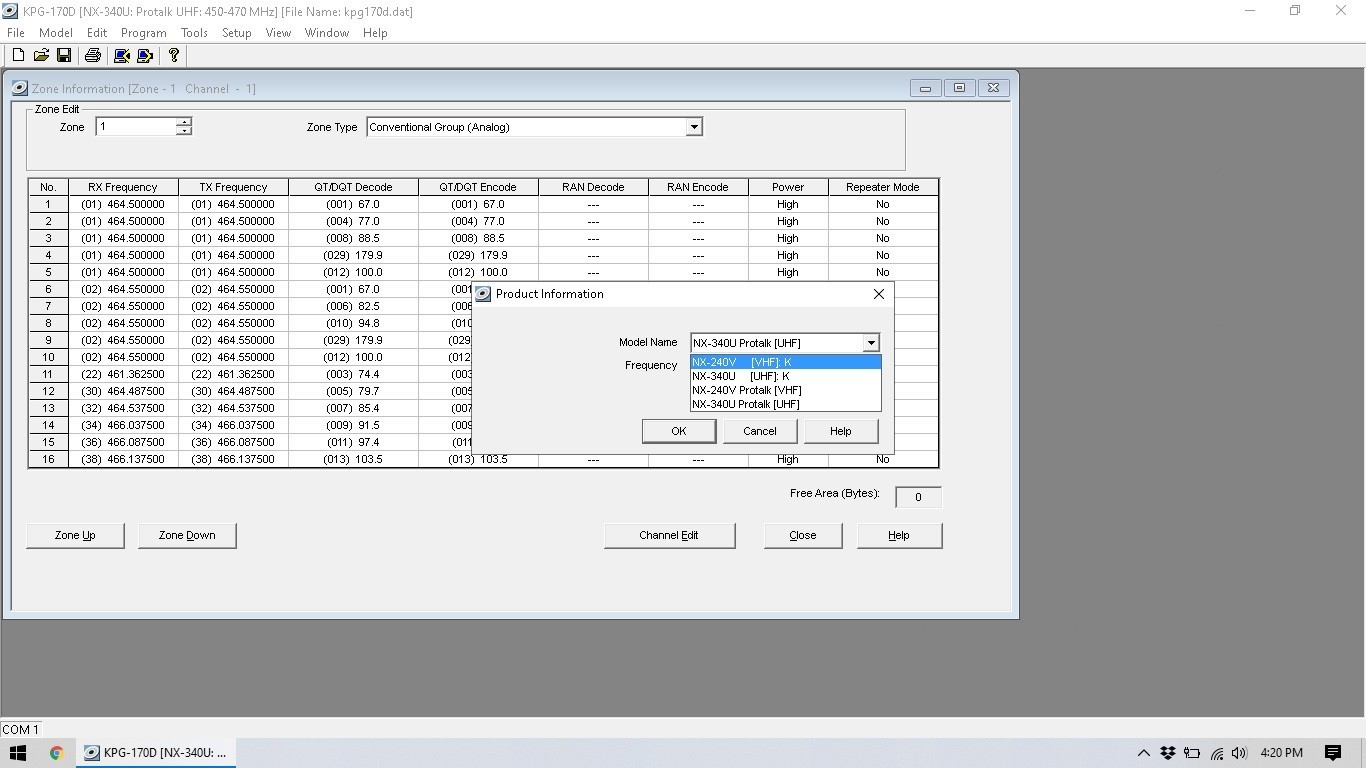The height and width of the screenshot is (768, 1366).
Task: Write data to the radio
Action: coord(144,55)
